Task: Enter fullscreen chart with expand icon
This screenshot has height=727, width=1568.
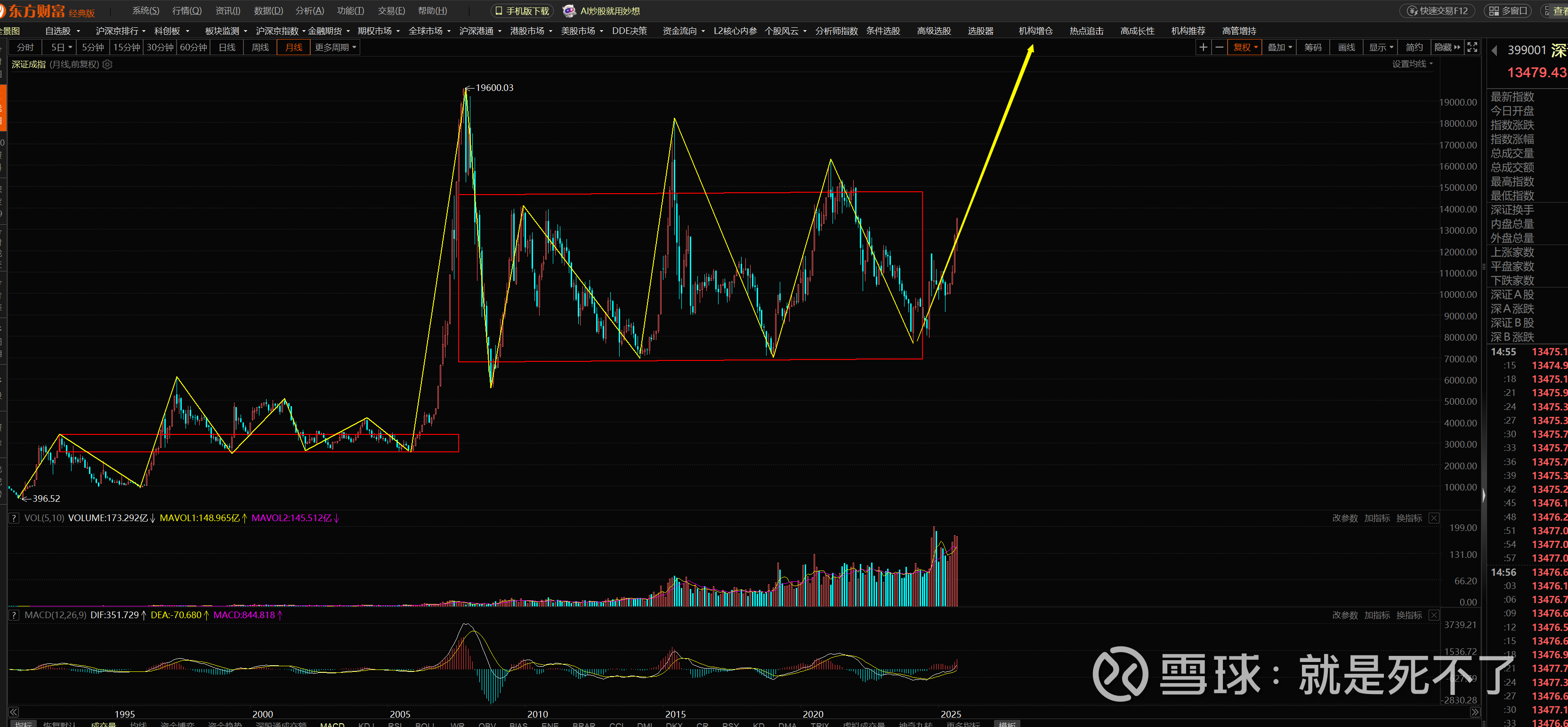Action: click(1472, 48)
